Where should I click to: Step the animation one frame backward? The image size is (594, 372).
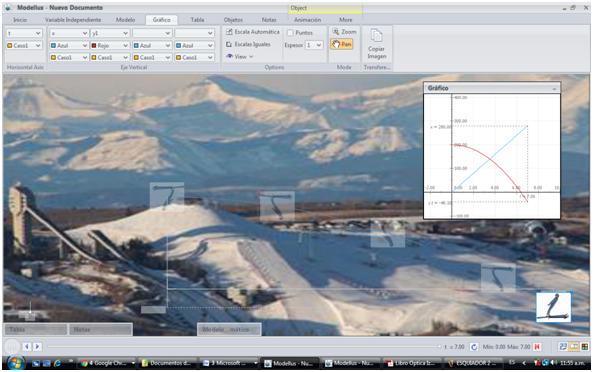pyautogui.click(x=27, y=346)
